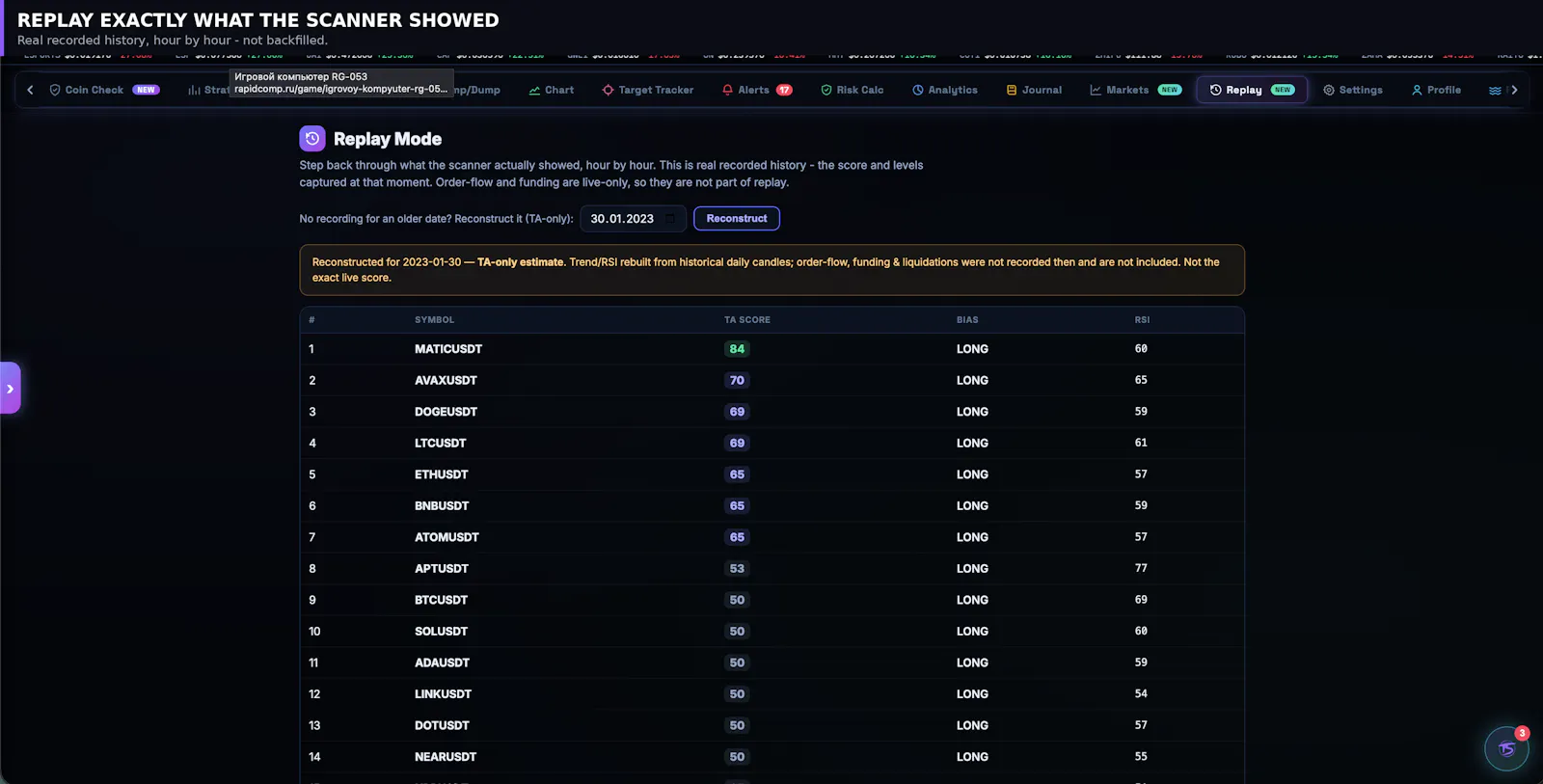Click the Replay history clock icon
The image size is (1543, 784).
(1216, 90)
